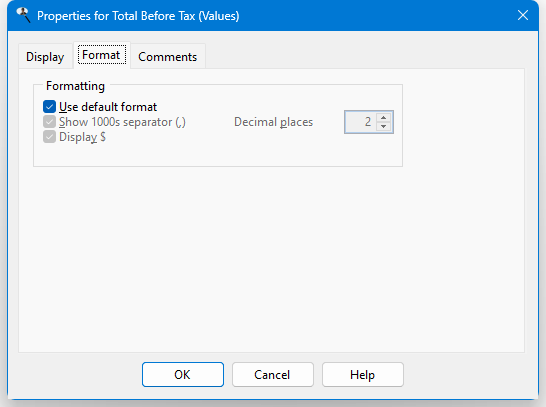Click the "Display $" label text

82,137
